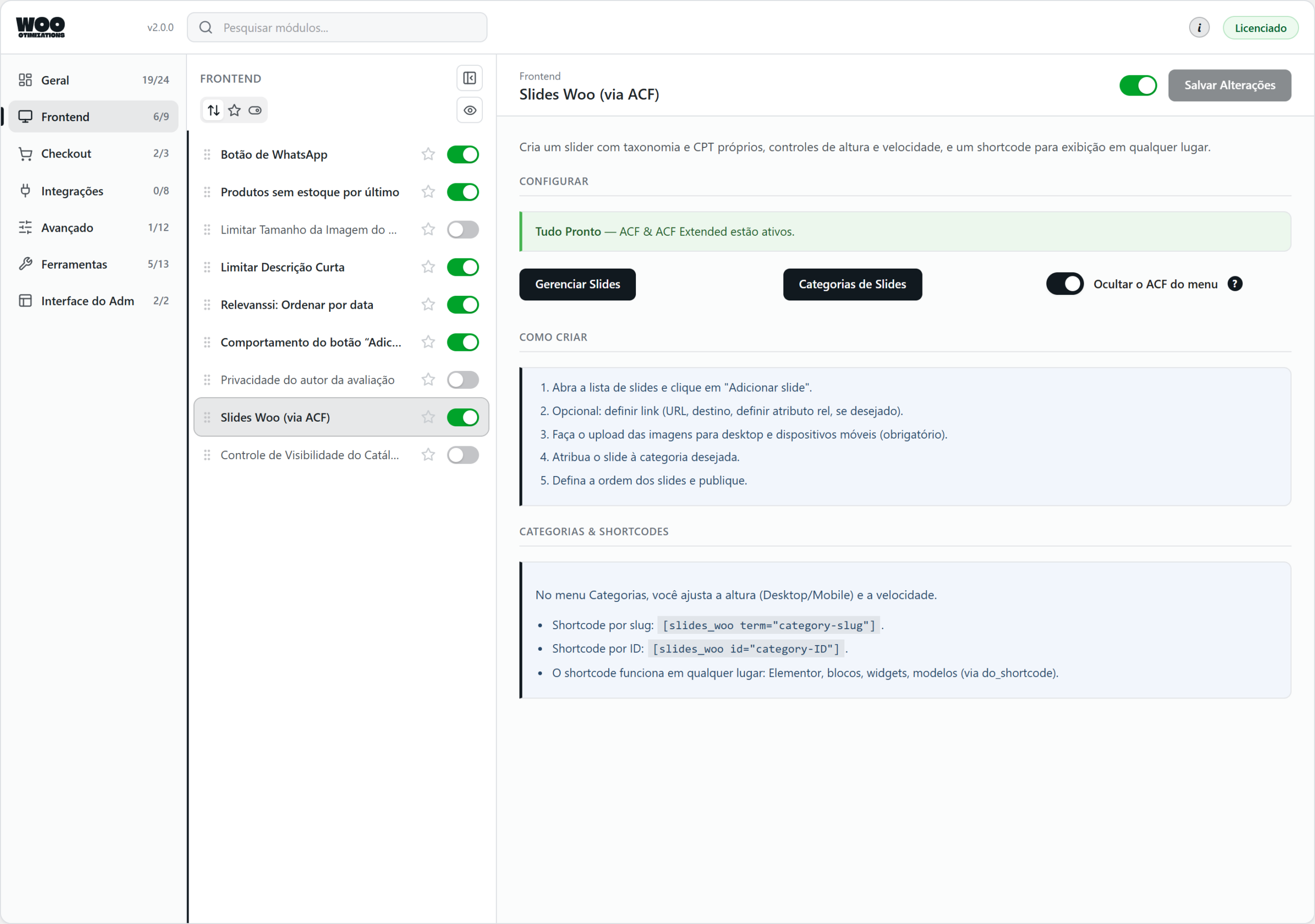Click the slides_woo id shortcode text
This screenshot has height=924, width=1315.
point(746,649)
